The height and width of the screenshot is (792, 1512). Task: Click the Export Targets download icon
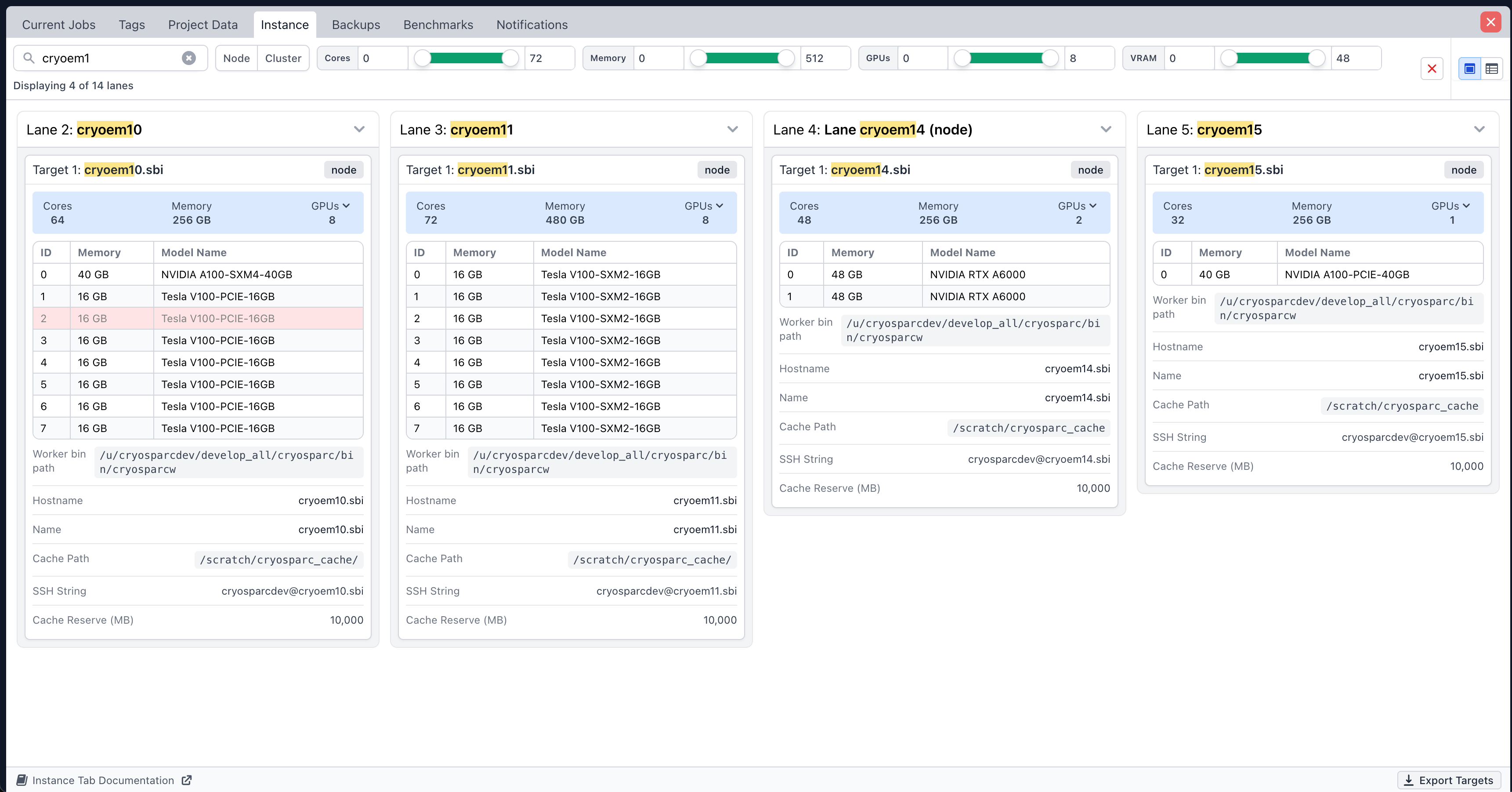(1409, 780)
